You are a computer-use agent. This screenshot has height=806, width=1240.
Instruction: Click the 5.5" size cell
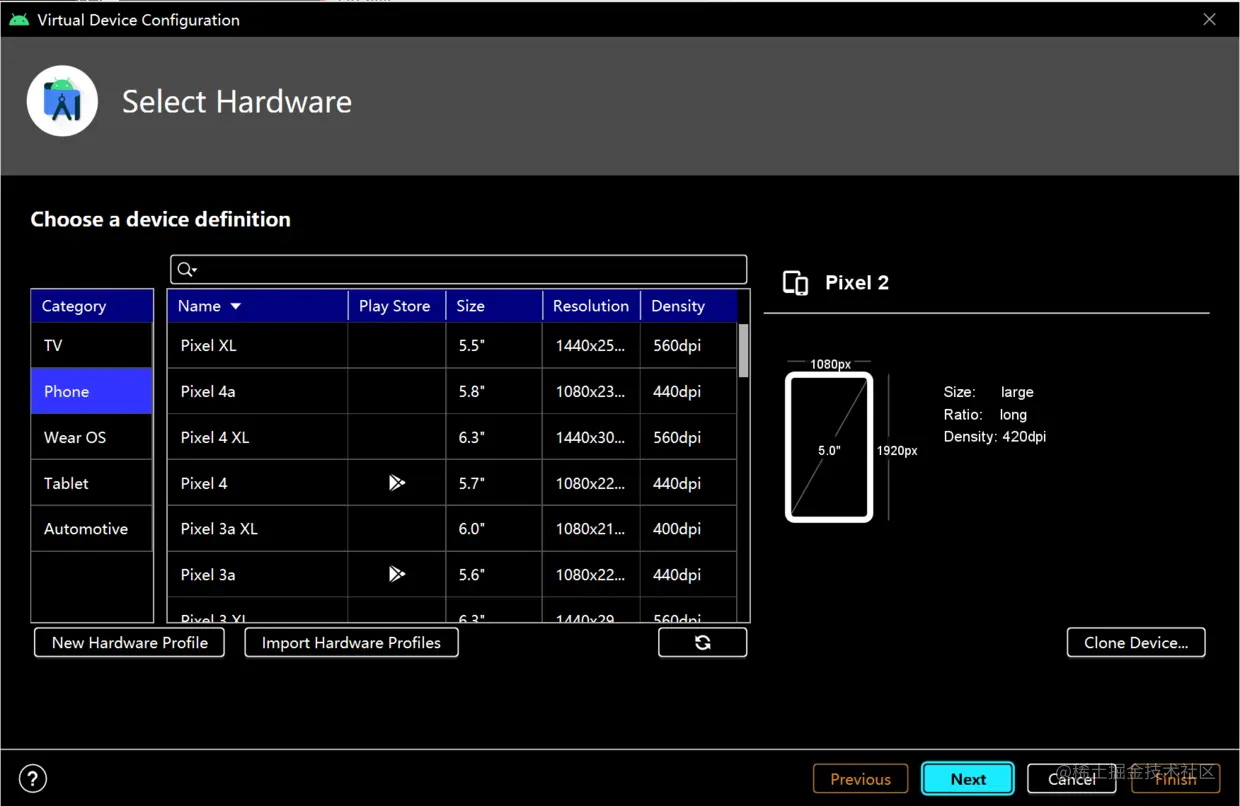[494, 345]
